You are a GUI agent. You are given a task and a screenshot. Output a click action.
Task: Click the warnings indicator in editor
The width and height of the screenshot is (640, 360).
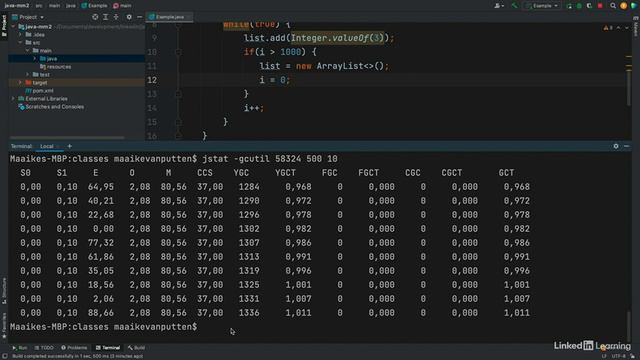pos(608,28)
